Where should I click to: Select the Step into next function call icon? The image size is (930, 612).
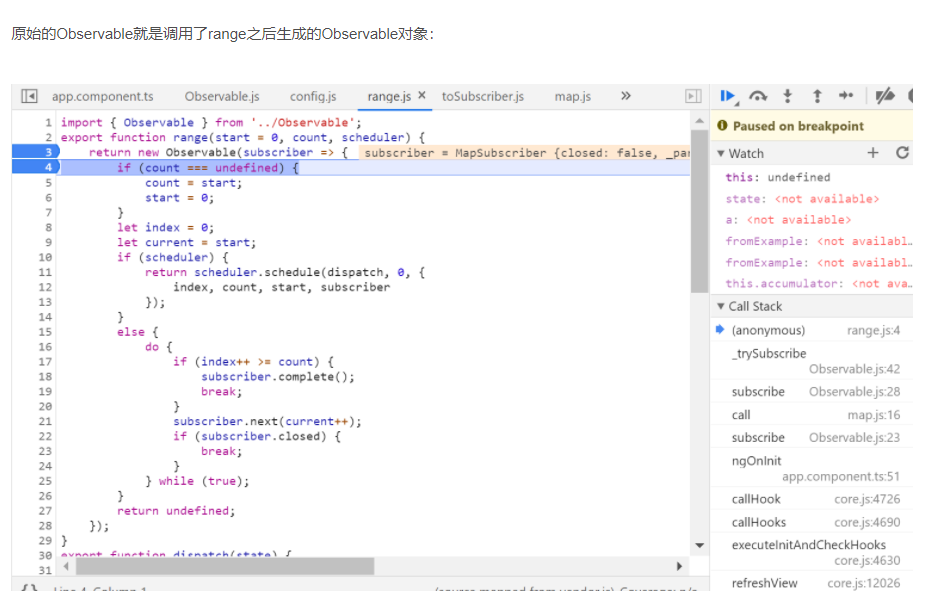(788, 95)
